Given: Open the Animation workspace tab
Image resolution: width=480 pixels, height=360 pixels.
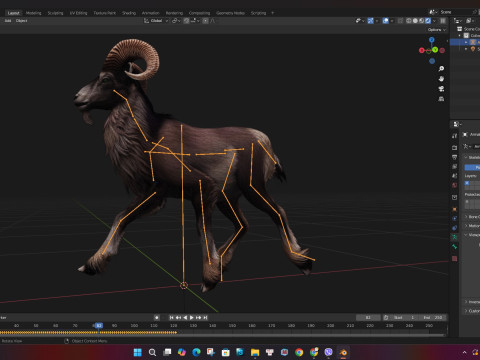Looking at the screenshot, I should [151, 13].
